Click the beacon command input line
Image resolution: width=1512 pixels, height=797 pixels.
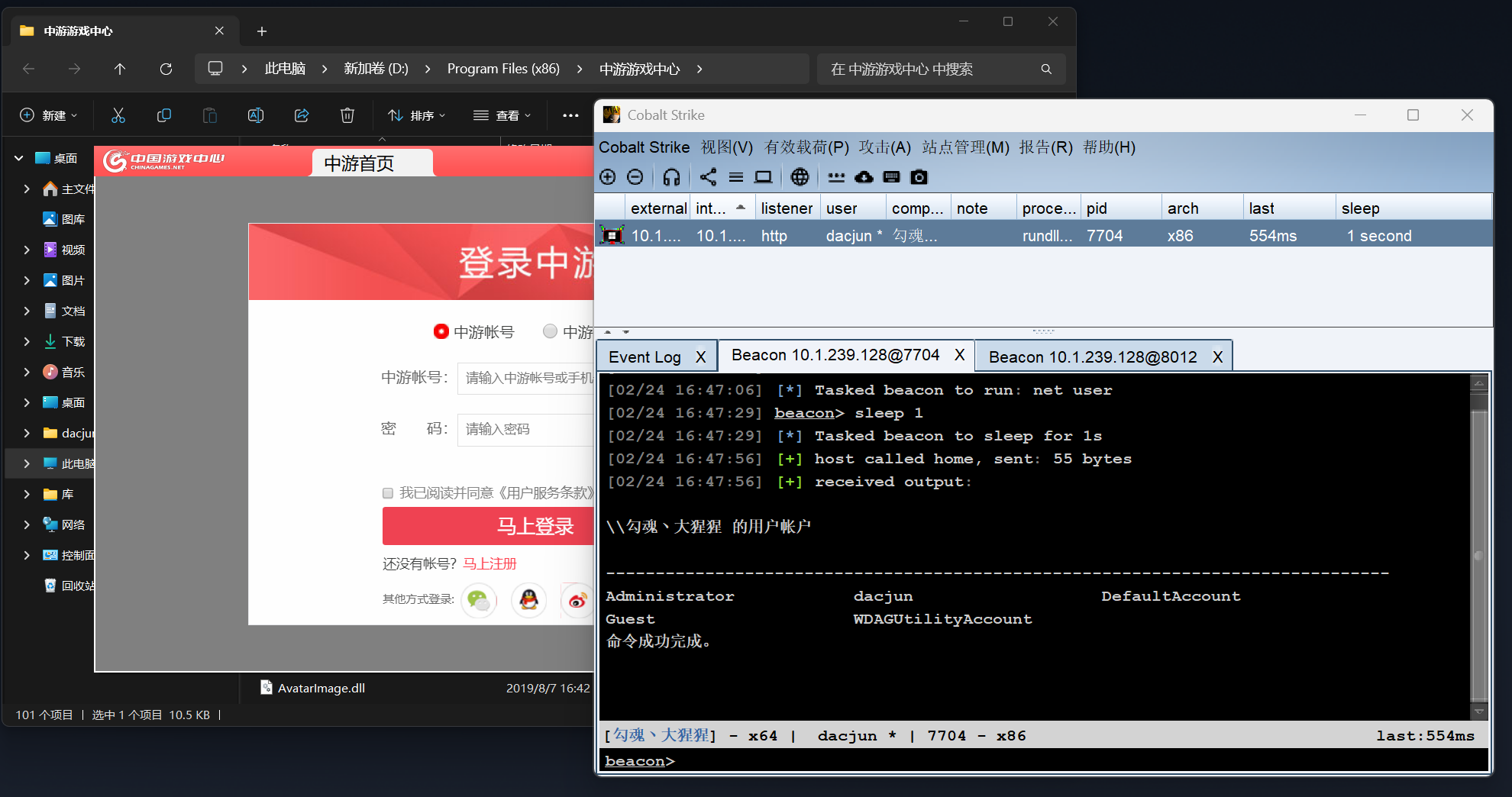point(1044,761)
